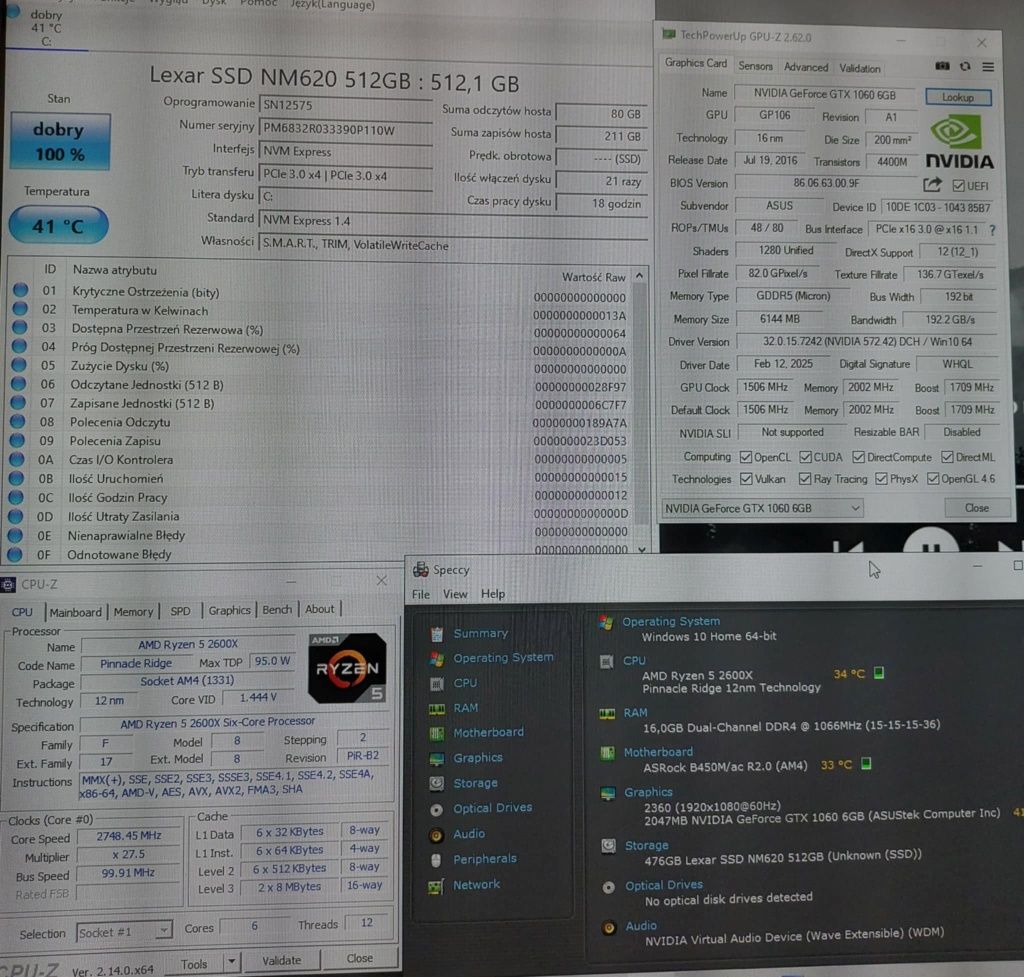This screenshot has width=1024, height=977.
Task: Click the Motherboard heading in Speccy summary
Action: tap(658, 752)
